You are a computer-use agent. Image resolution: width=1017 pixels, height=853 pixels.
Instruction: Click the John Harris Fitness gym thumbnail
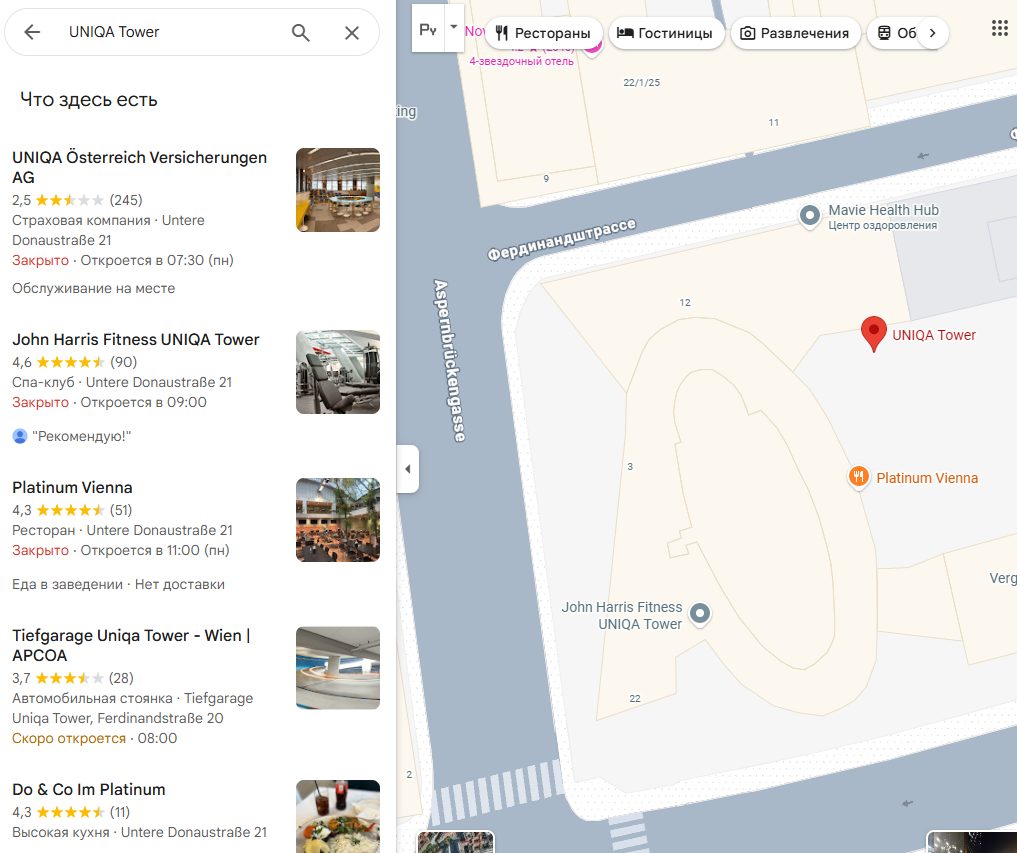coord(337,372)
